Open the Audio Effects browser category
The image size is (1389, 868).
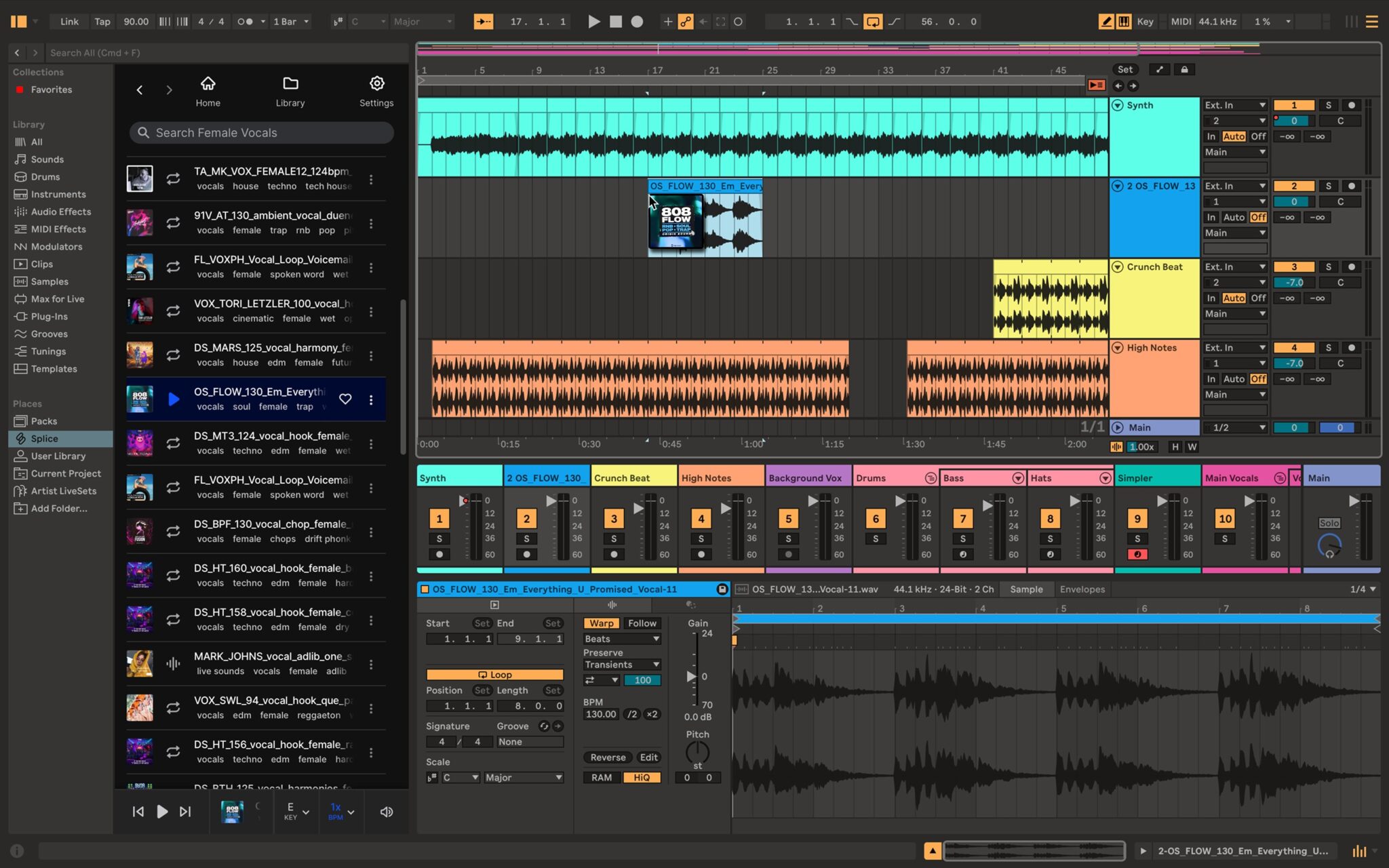(x=61, y=212)
